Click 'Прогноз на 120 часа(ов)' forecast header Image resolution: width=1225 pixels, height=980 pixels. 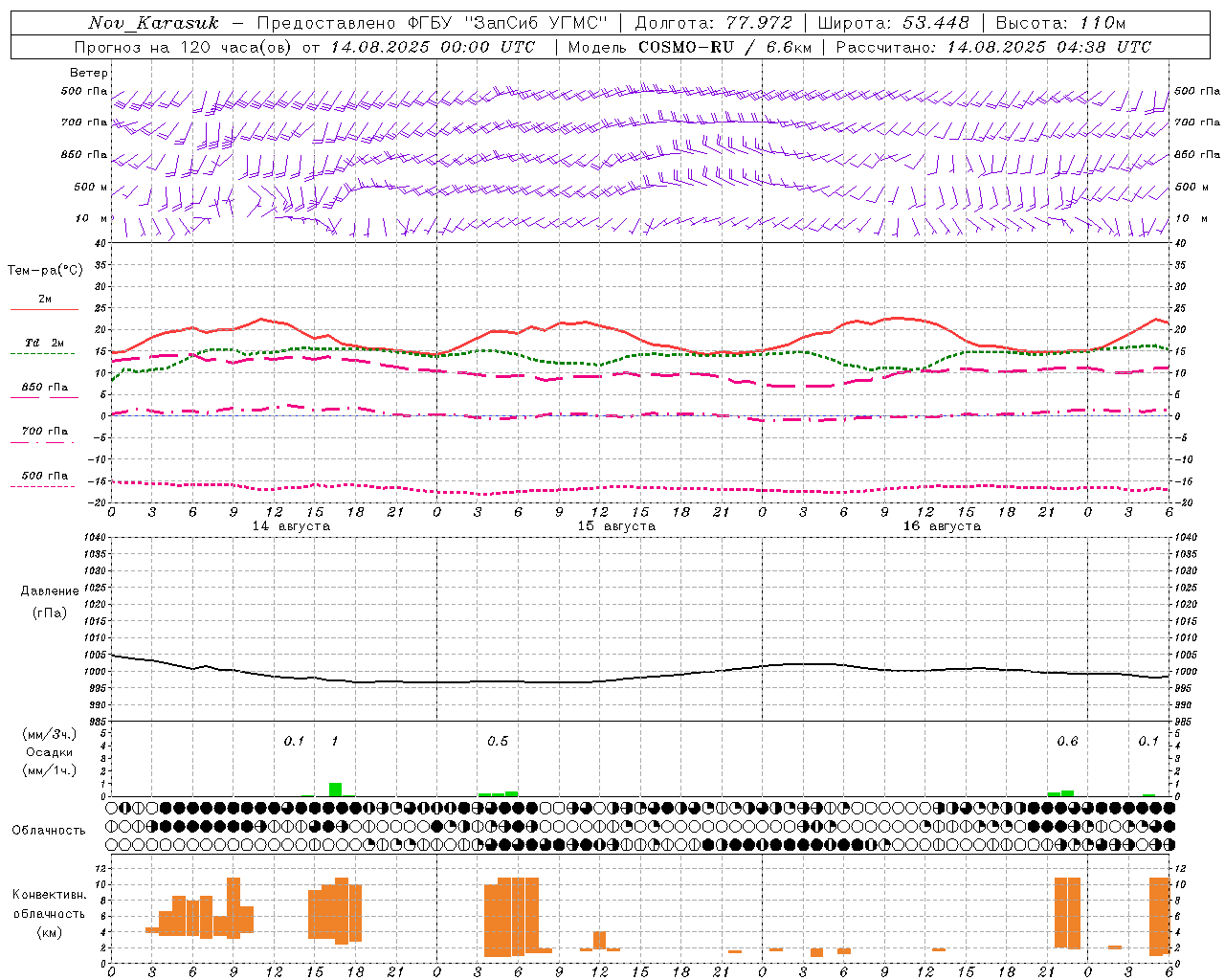point(185,47)
